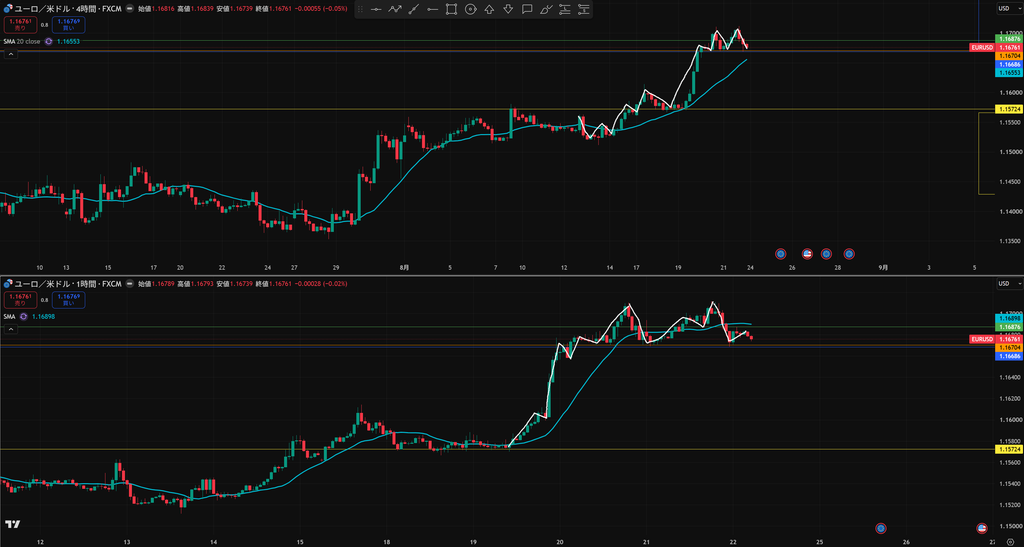Click SMA loading indicator icon on 1-hour chart
Viewport: 1024px width, 547px height.
coord(23,317)
